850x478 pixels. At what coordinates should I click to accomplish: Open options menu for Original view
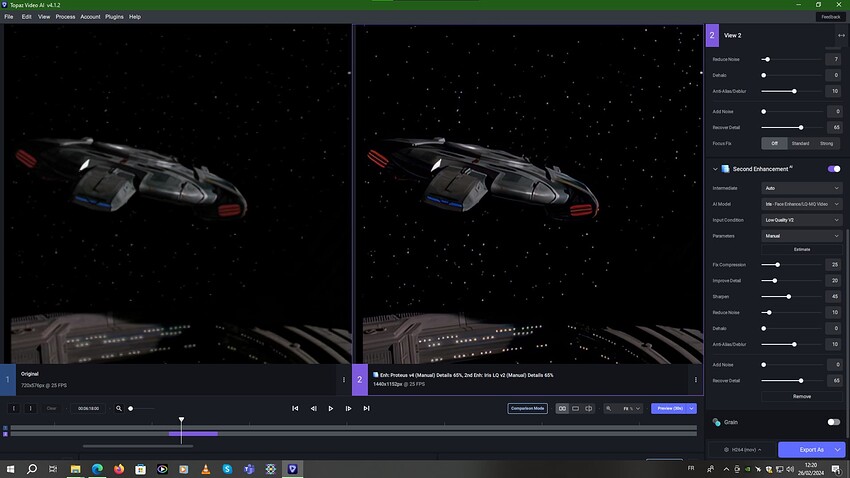[x=344, y=379]
